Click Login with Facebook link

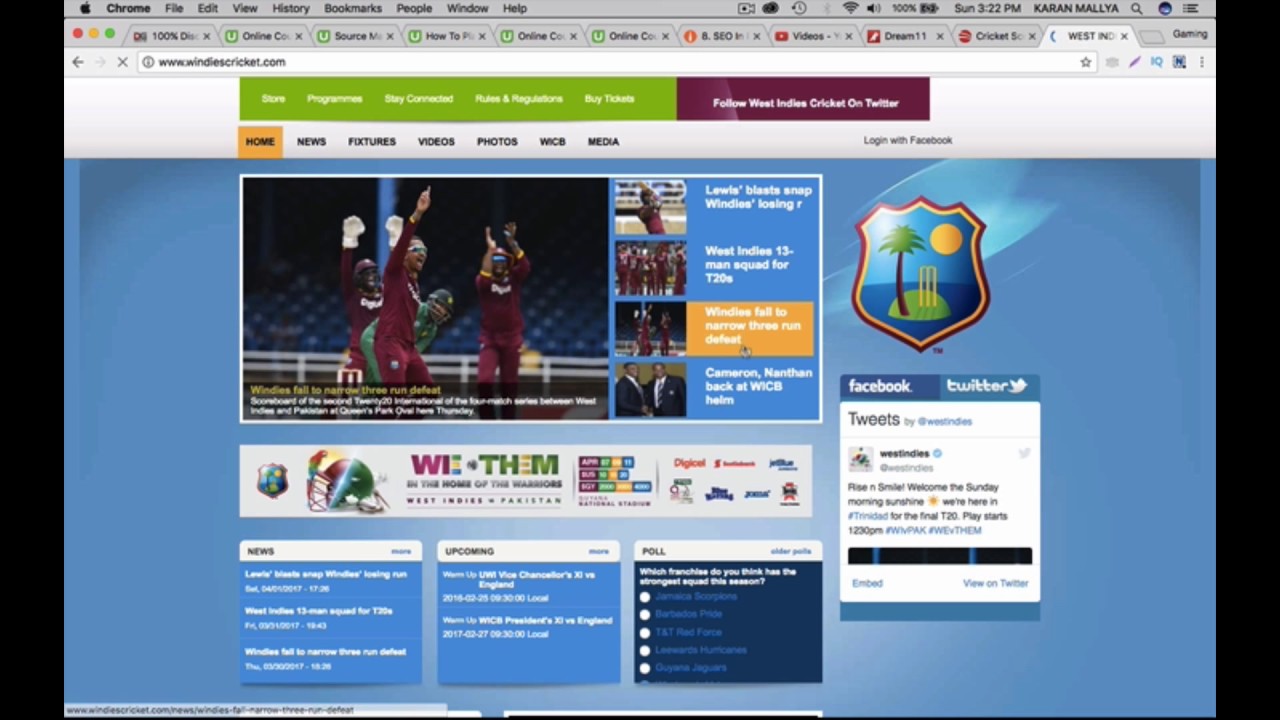click(907, 141)
